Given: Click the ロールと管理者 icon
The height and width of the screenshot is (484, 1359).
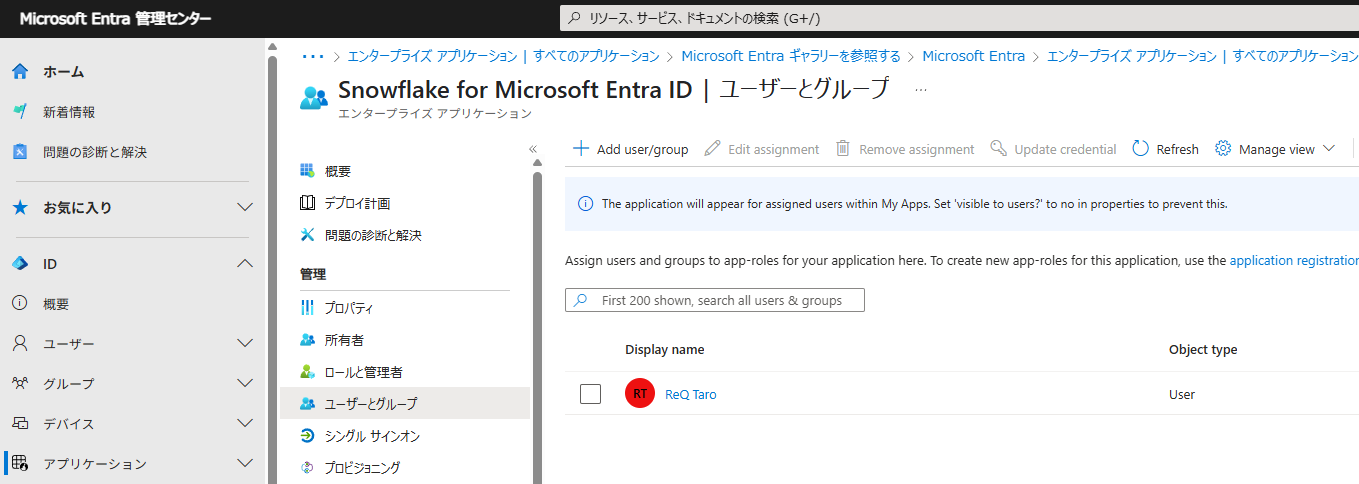Looking at the screenshot, I should click(308, 372).
